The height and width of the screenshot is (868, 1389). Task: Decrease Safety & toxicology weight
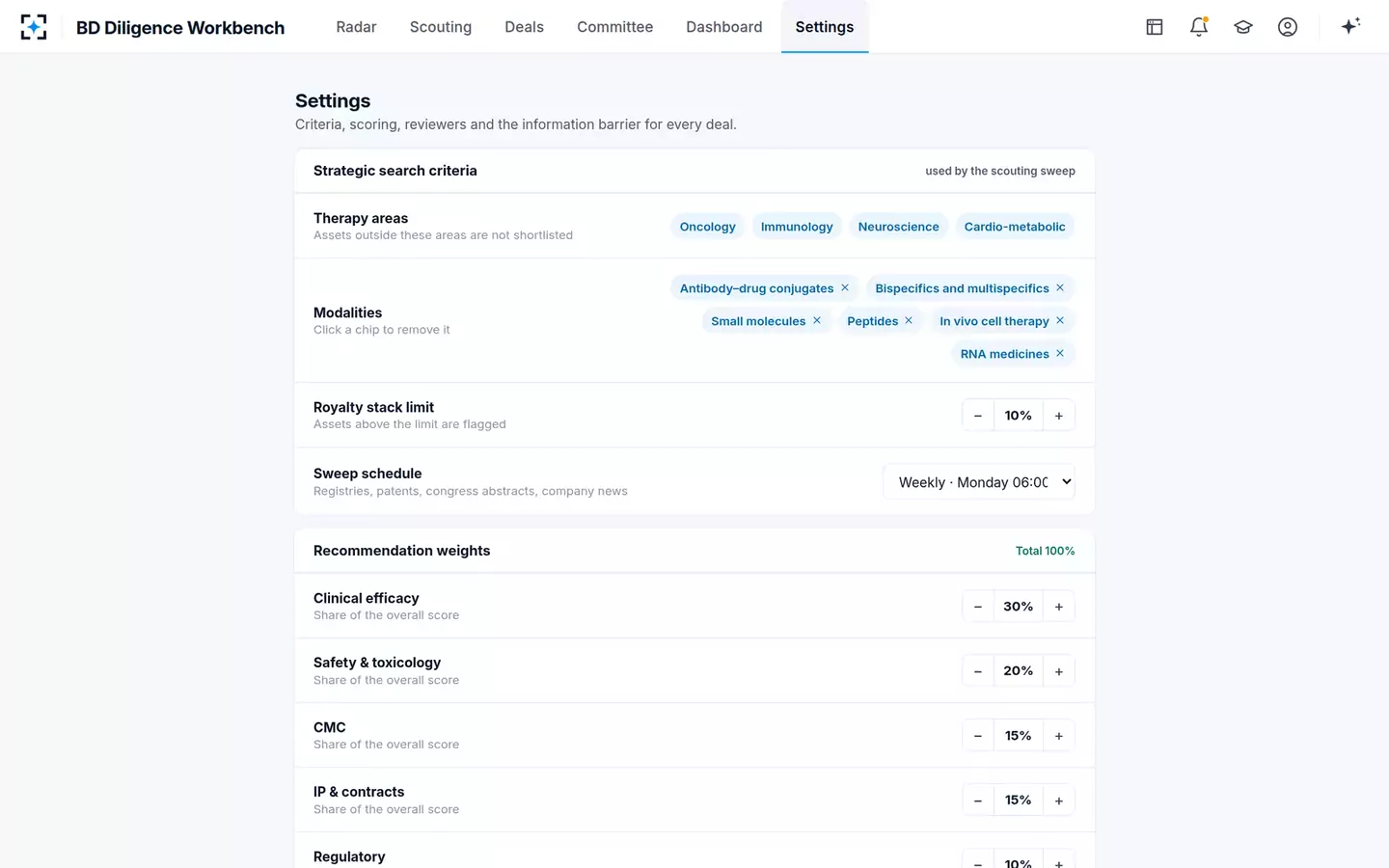point(978,671)
